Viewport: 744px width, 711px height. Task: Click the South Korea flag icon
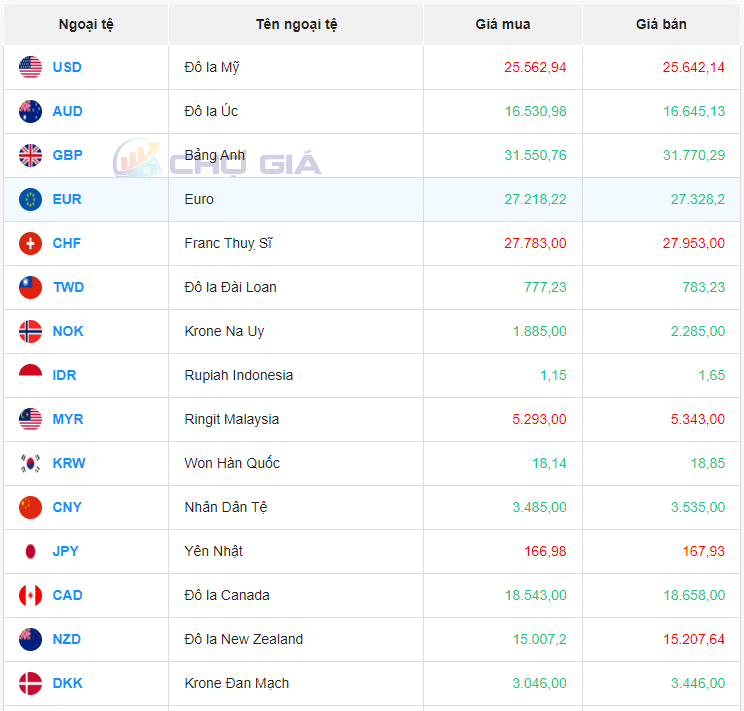click(x=30, y=463)
